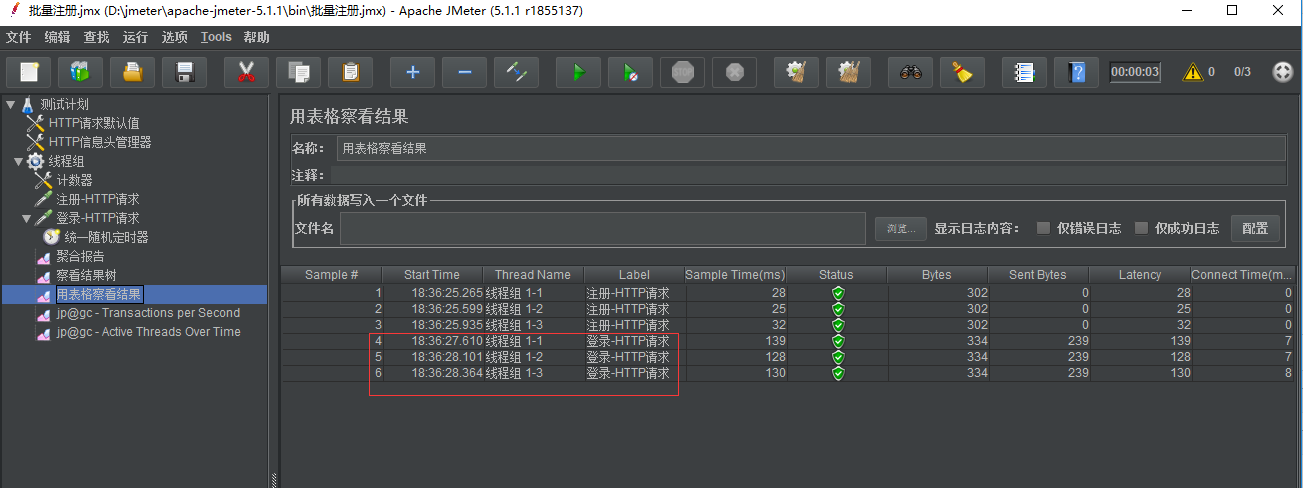Sort by Sample Time(ms) column header
The image size is (1303, 488).
(735, 275)
